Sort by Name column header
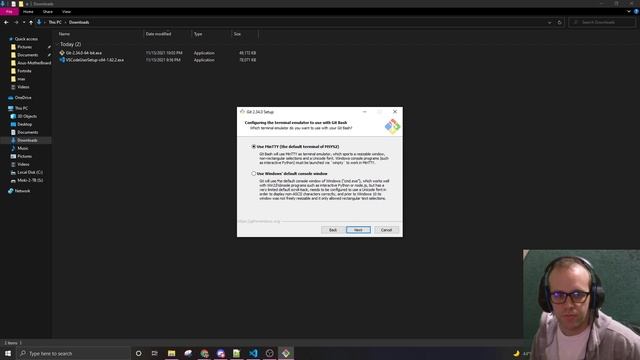 (64, 34)
